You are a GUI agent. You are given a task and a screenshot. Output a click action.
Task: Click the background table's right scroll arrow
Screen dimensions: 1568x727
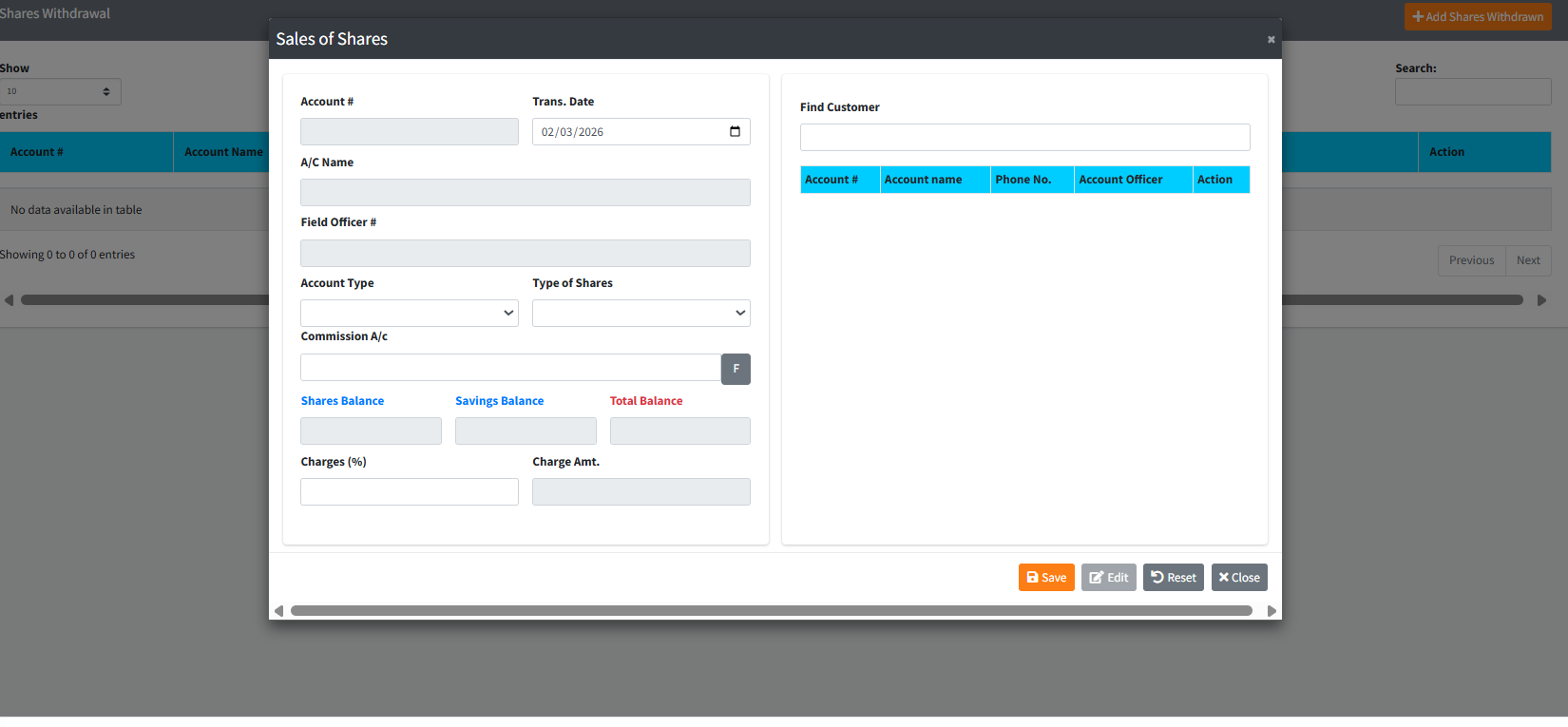point(1541,300)
